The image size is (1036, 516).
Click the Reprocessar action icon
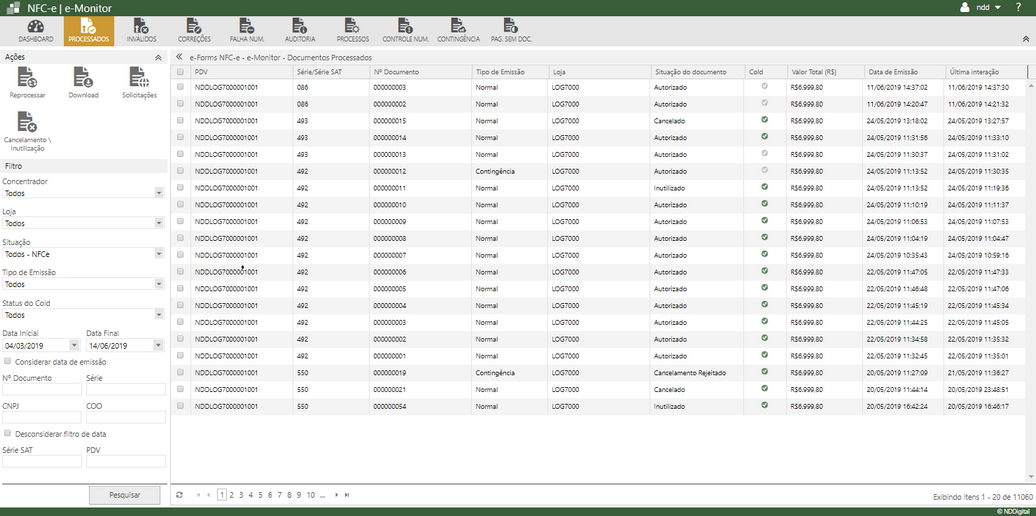click(28, 79)
